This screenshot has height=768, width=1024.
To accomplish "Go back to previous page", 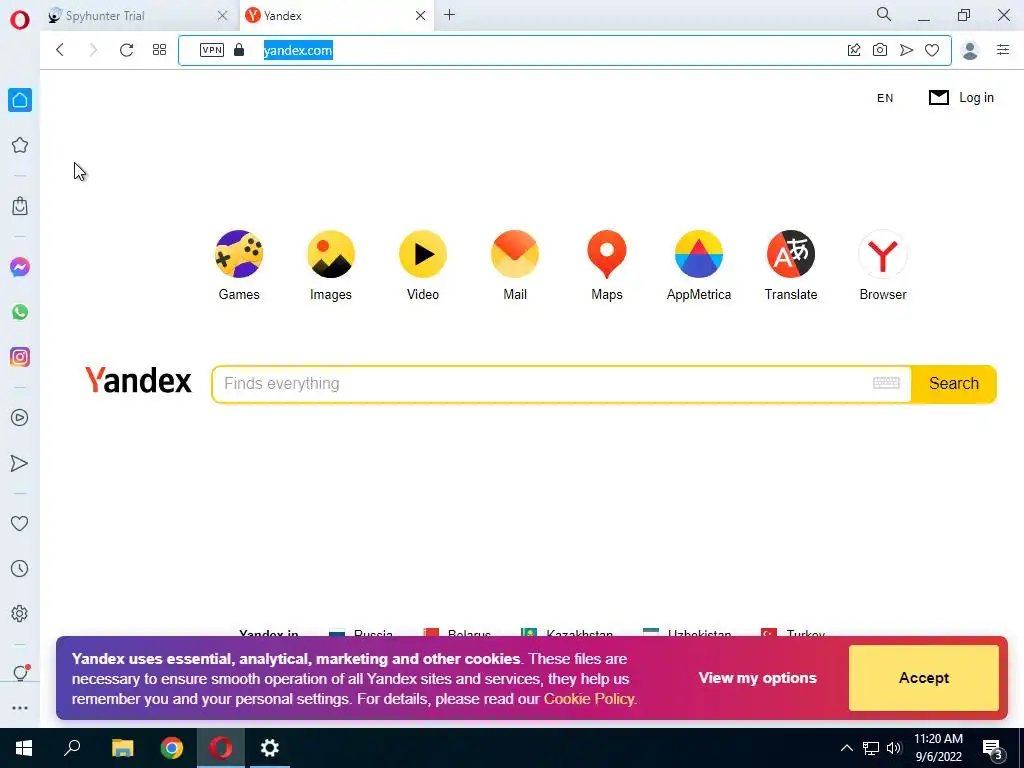I will 60,50.
